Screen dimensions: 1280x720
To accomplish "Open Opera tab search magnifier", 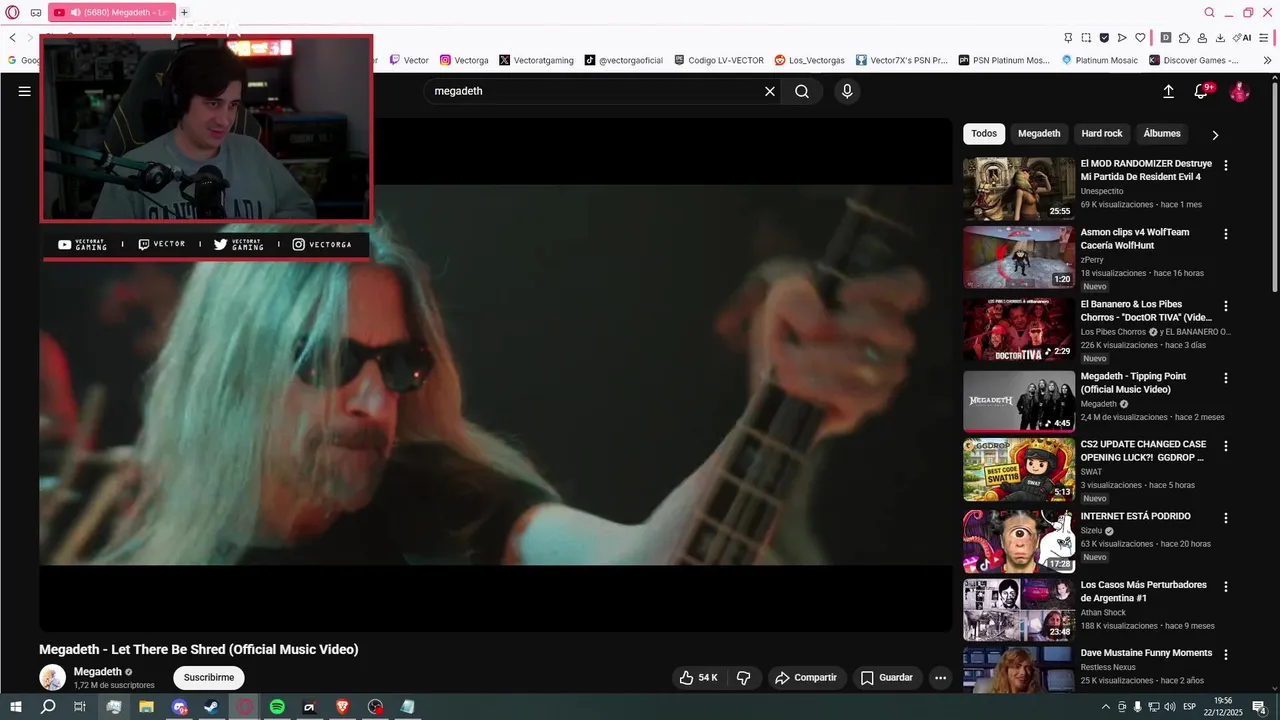I will point(1209,12).
